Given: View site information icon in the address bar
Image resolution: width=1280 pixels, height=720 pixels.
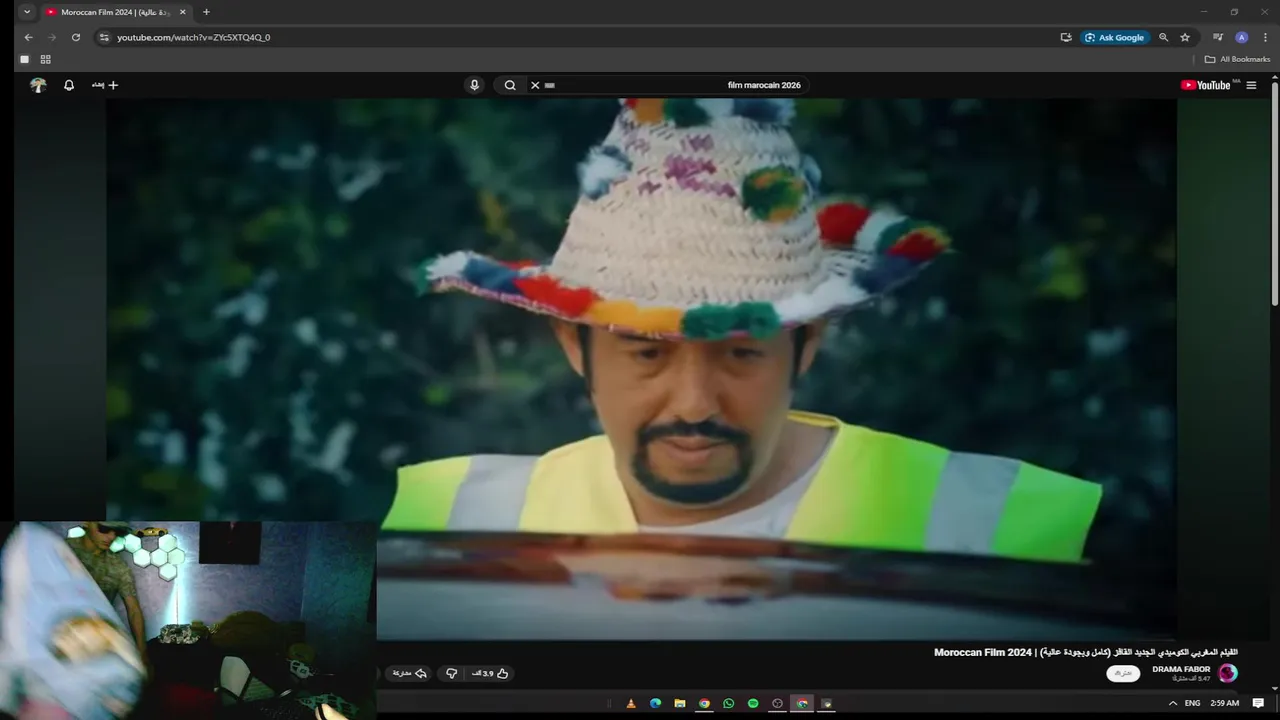Looking at the screenshot, I should click(x=104, y=37).
